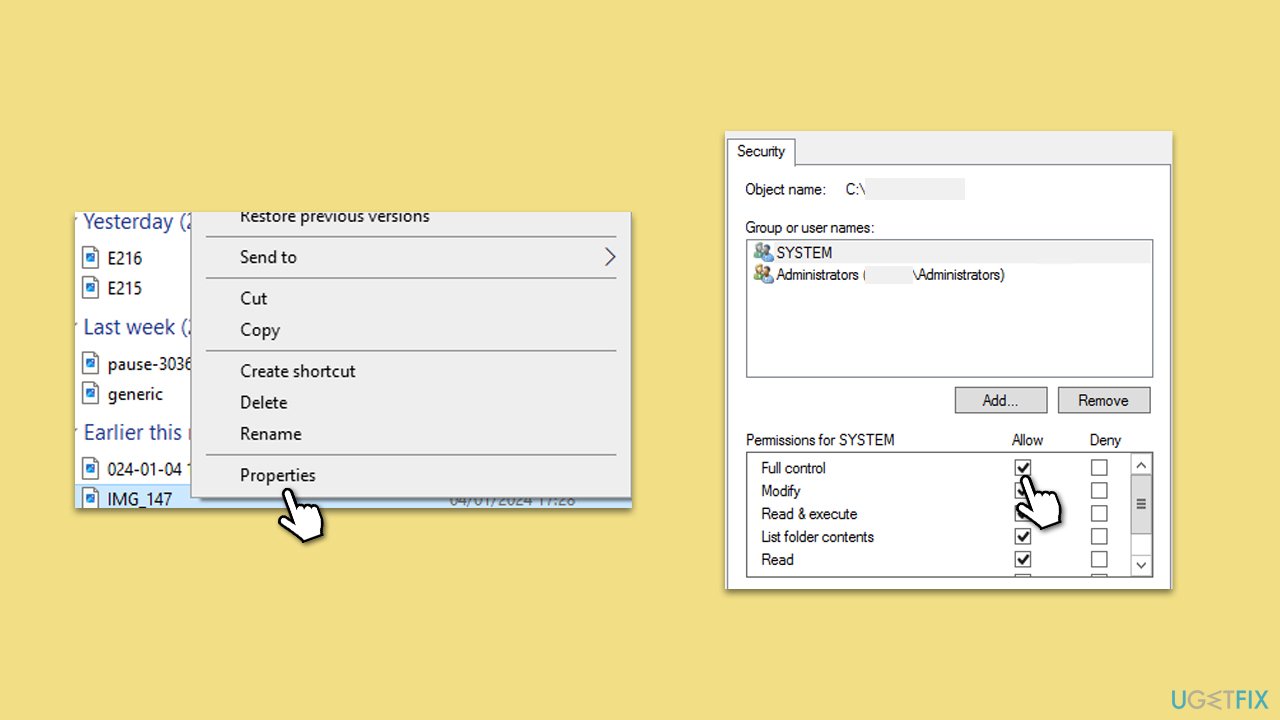Click the Remove button

click(x=1103, y=399)
